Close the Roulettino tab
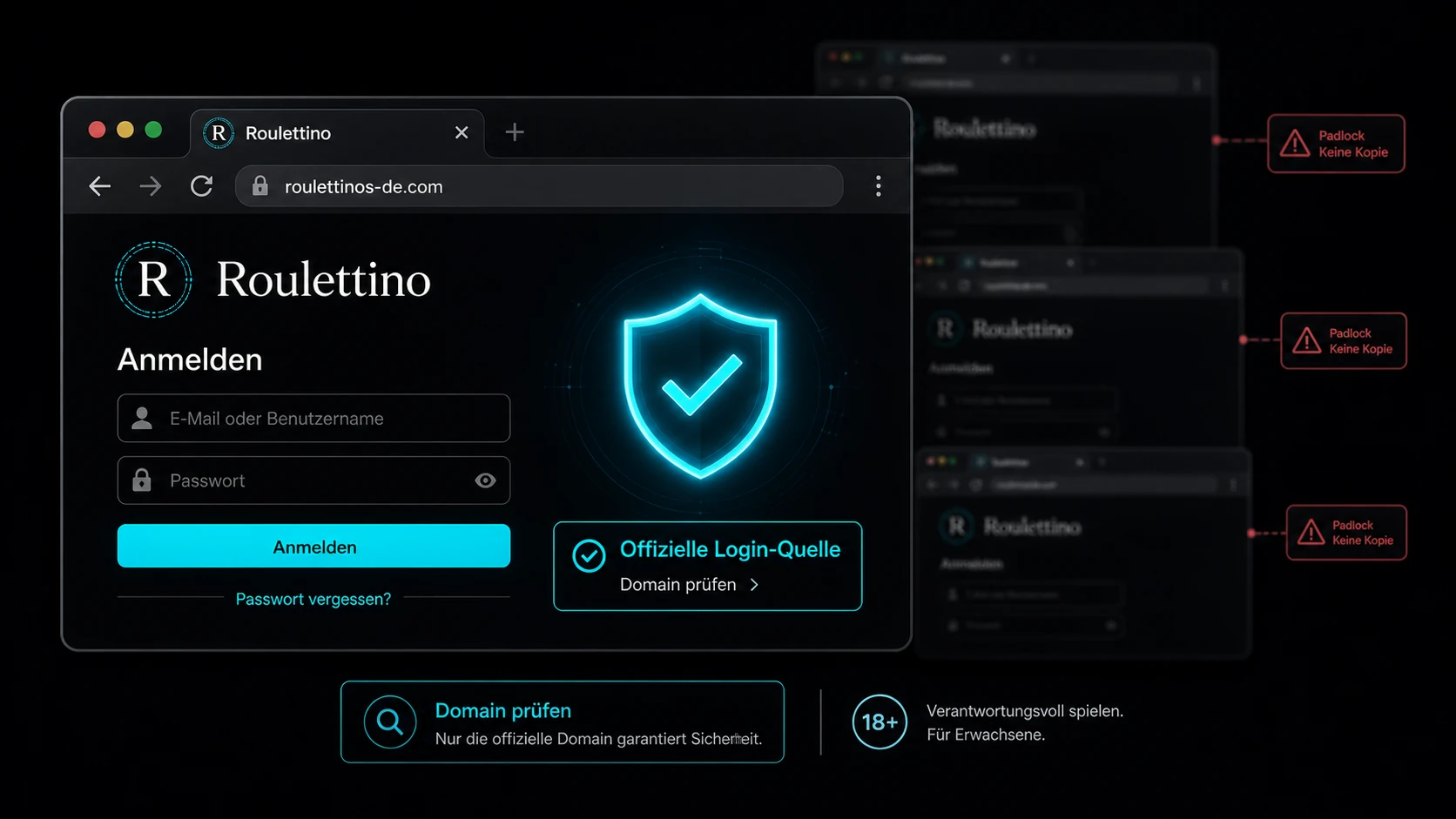The width and height of the screenshot is (1456, 819). 462,132
